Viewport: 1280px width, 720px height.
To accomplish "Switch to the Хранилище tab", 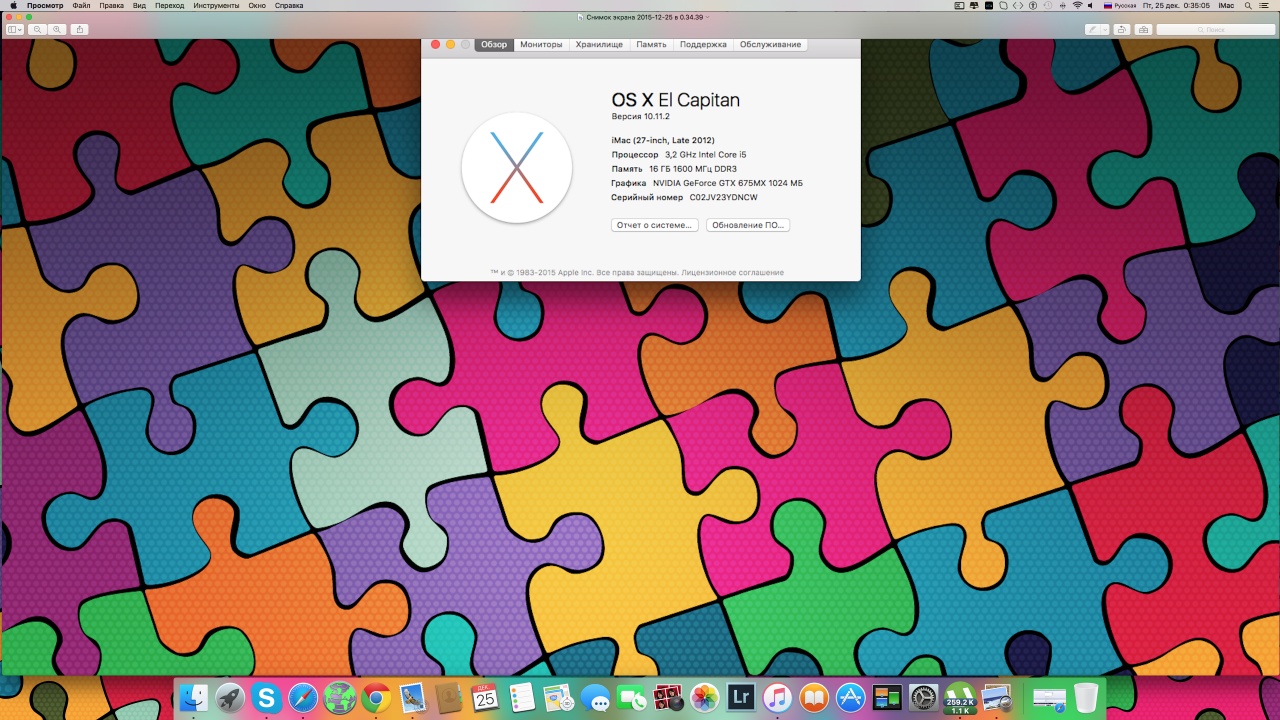I will click(x=599, y=45).
